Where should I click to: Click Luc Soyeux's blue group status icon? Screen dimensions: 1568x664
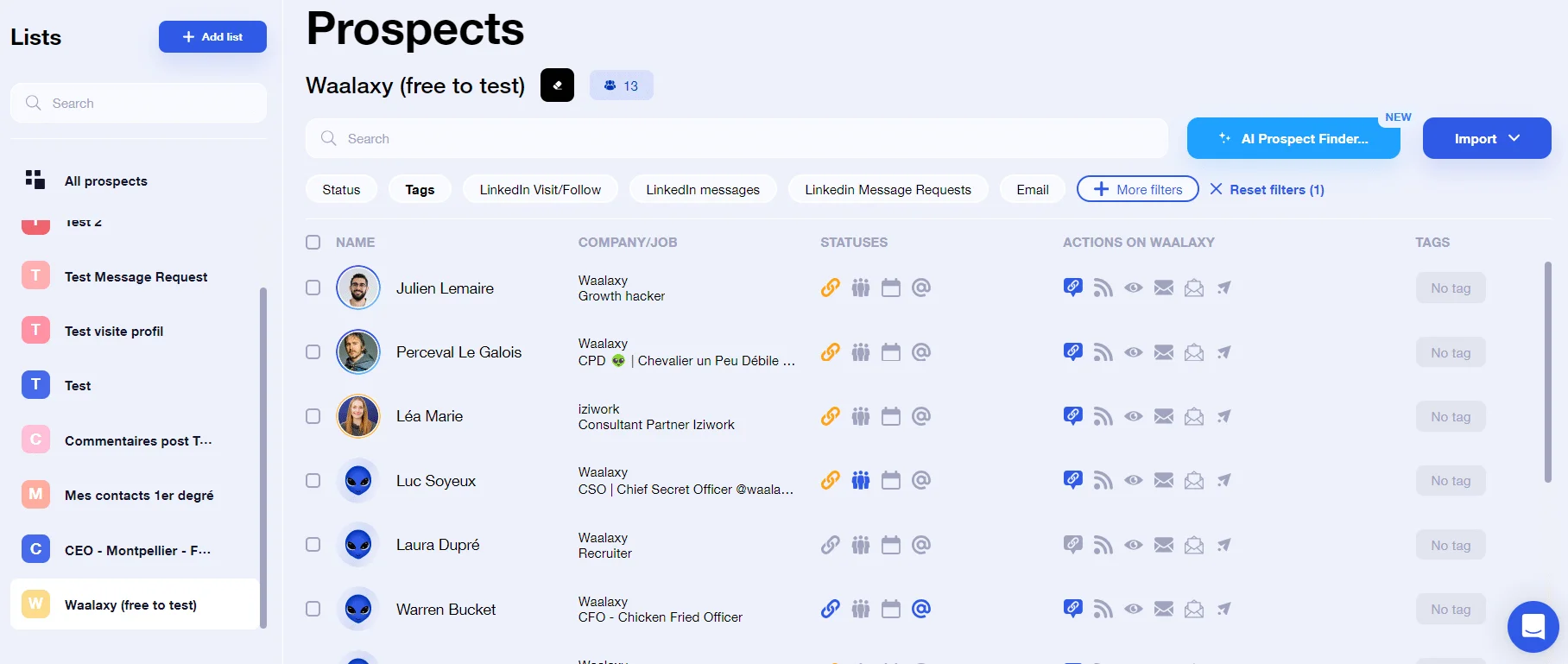861,480
